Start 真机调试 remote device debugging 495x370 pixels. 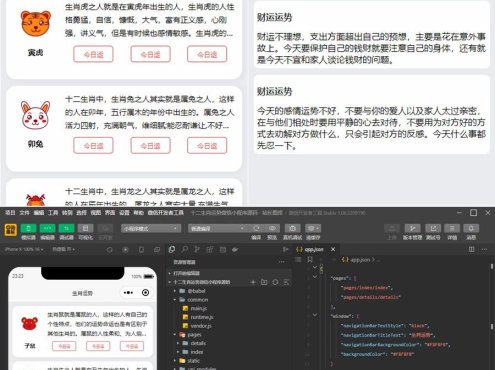pyautogui.click(x=292, y=228)
